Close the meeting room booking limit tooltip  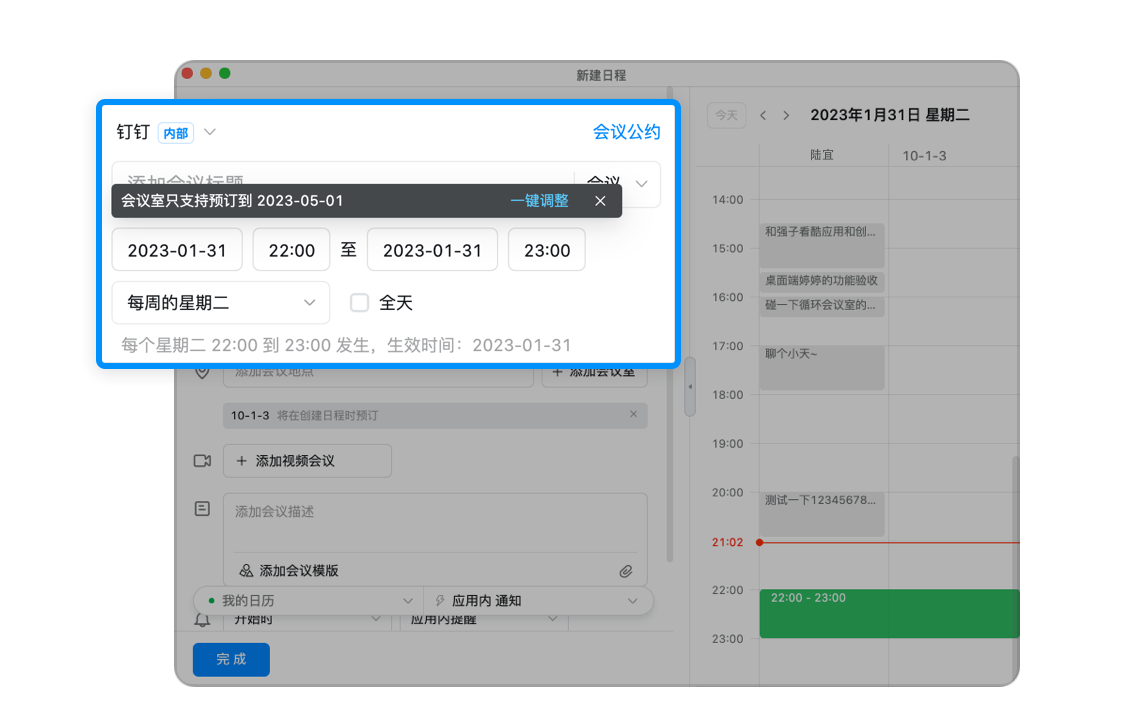coord(600,201)
